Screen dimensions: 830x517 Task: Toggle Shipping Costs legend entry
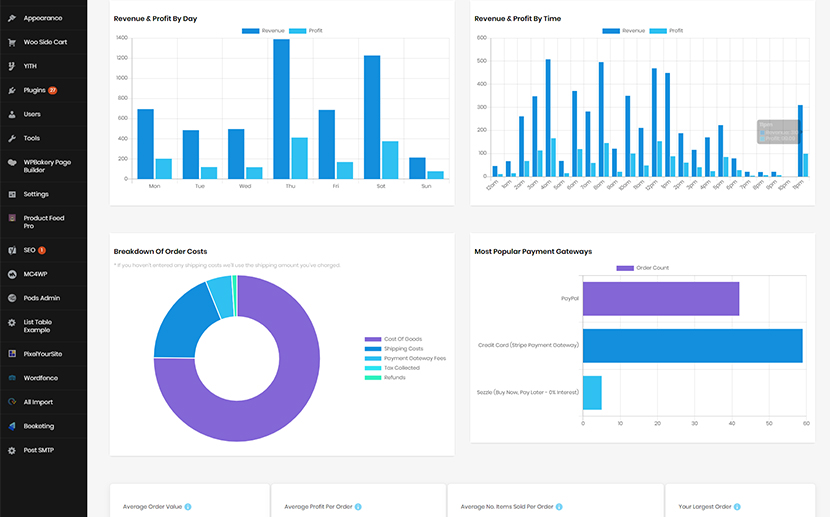tap(394, 349)
